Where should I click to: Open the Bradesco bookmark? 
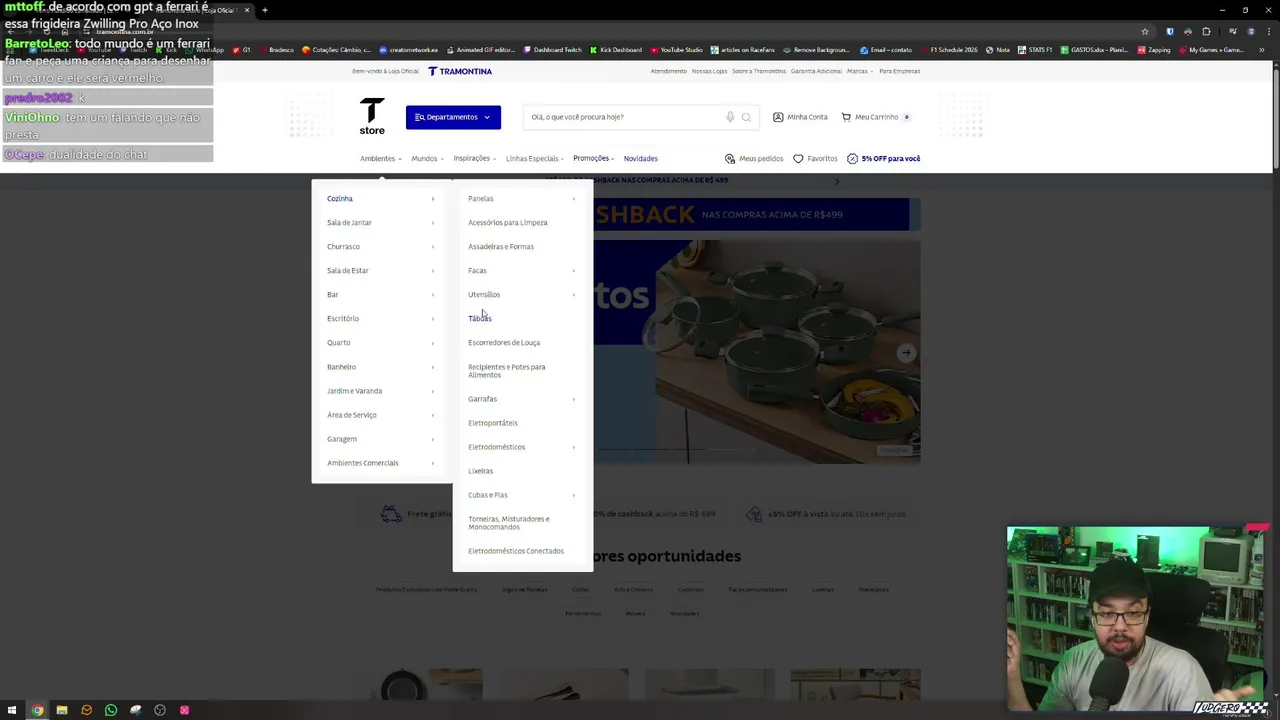tap(276, 50)
